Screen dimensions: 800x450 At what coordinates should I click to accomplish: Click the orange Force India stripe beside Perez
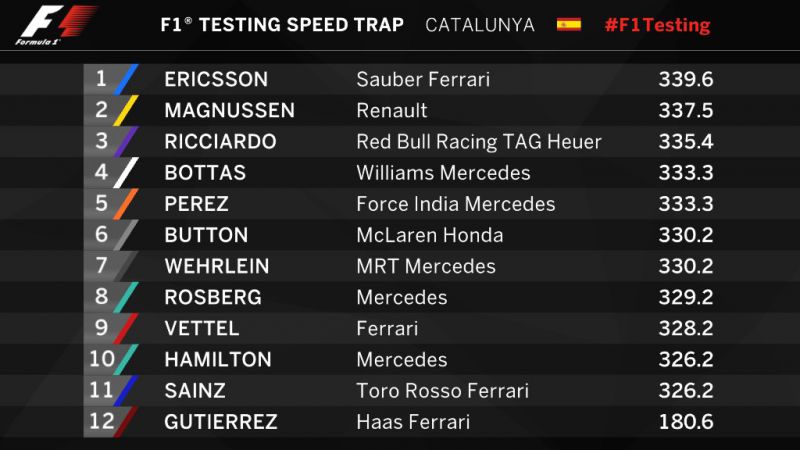[126, 204]
